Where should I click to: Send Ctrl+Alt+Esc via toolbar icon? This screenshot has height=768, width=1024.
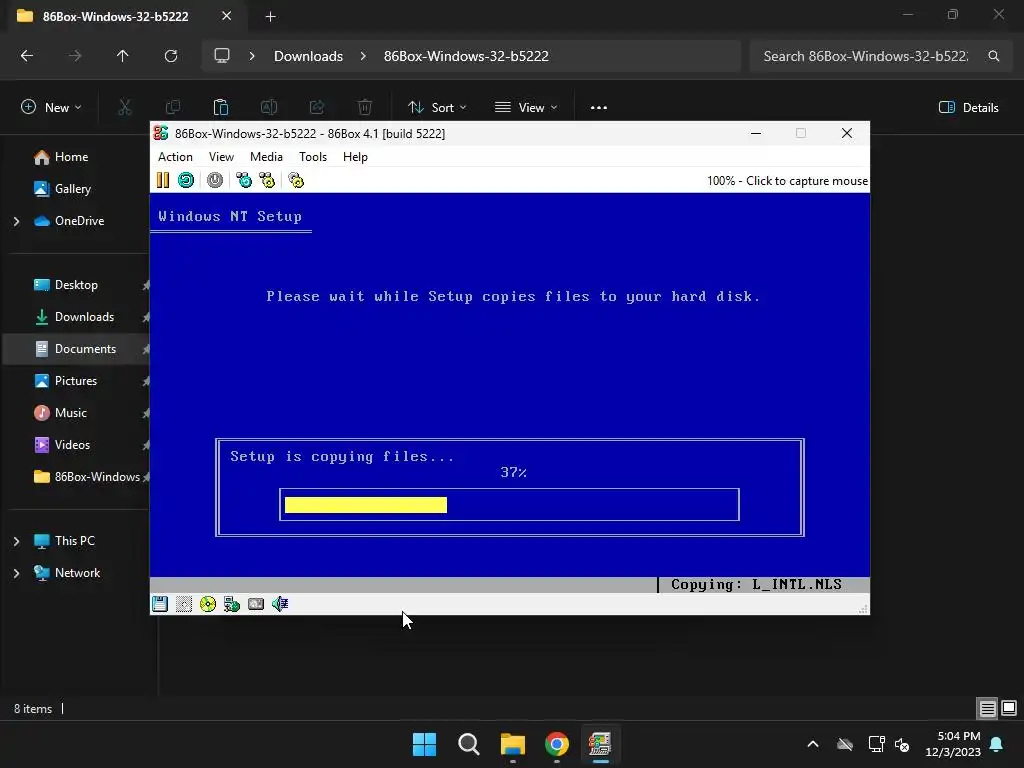267,180
